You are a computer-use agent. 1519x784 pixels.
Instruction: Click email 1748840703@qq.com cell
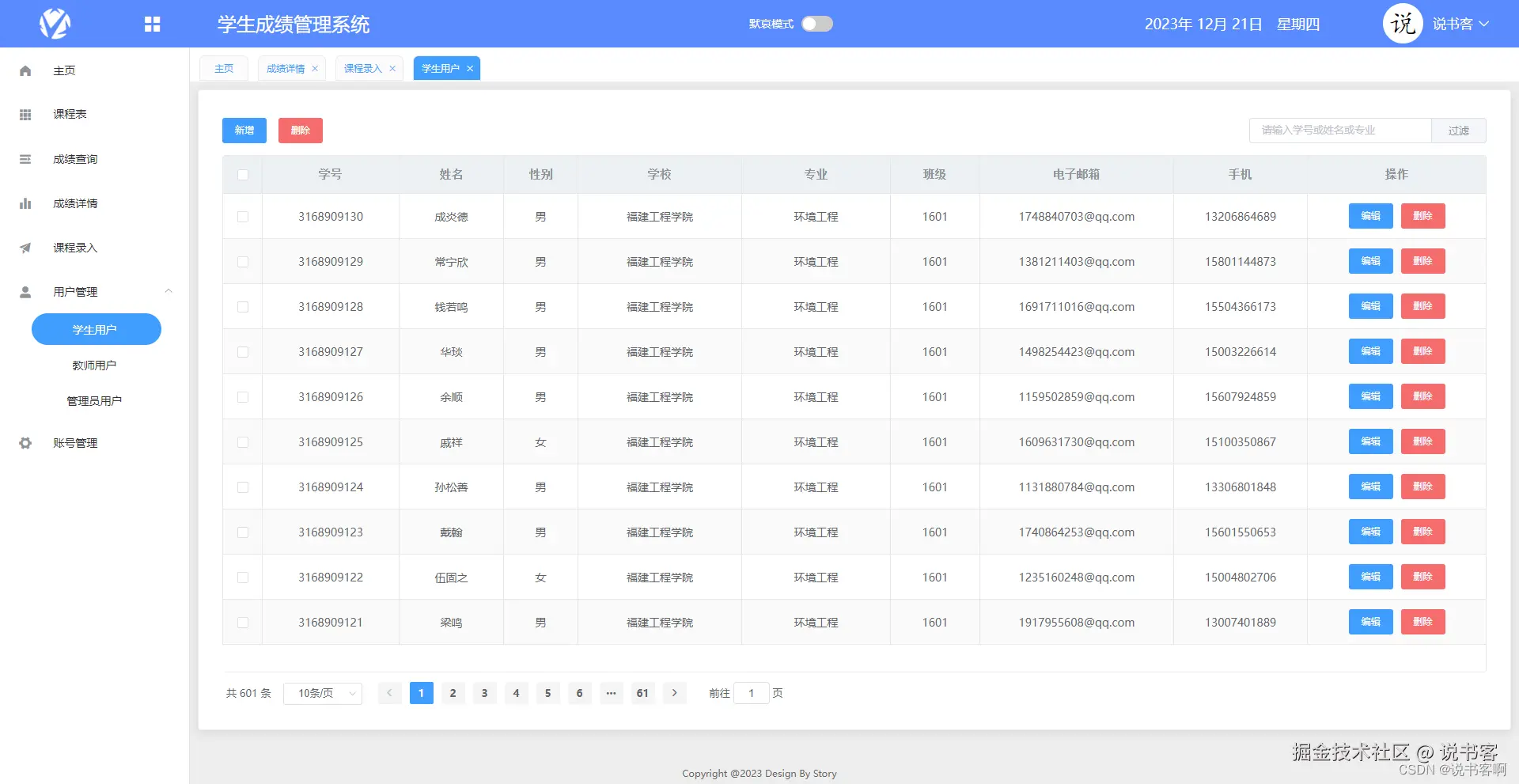click(x=1077, y=217)
